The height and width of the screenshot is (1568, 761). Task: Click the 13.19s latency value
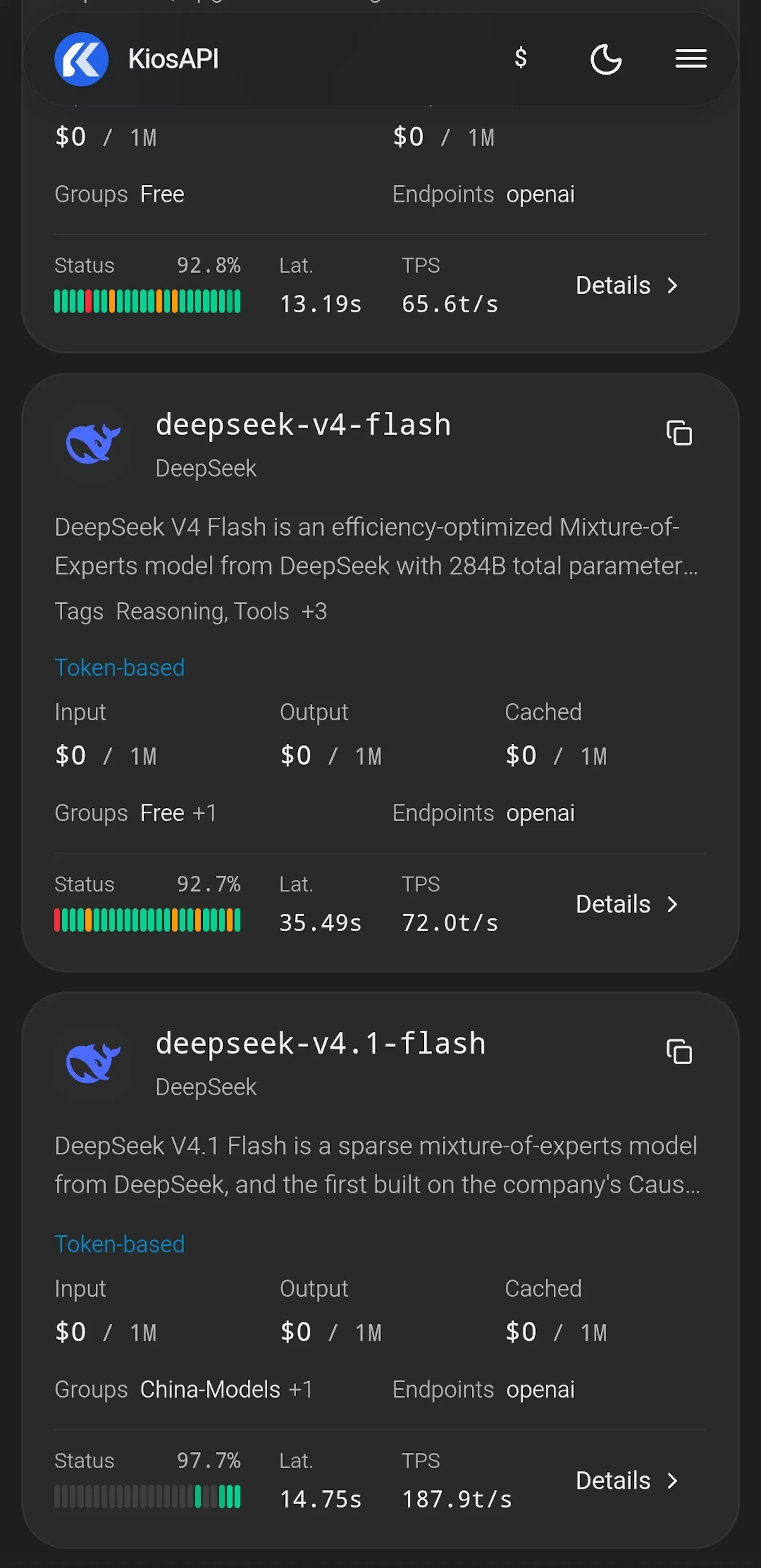320,304
